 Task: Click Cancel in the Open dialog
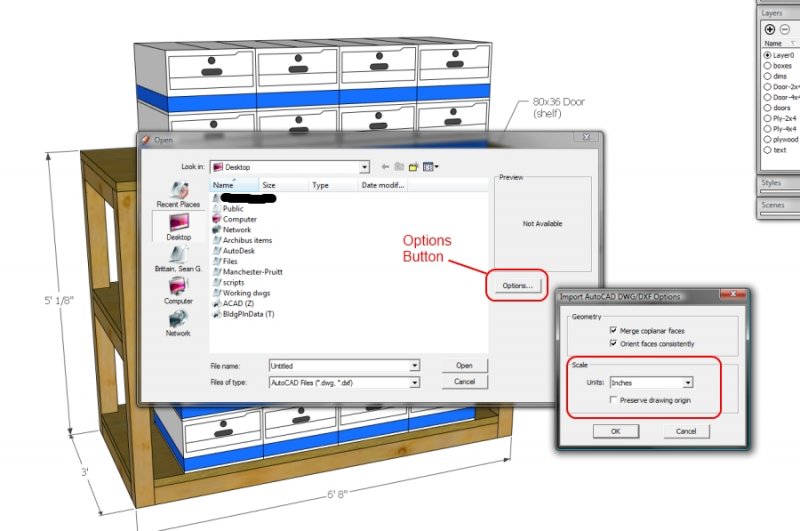pos(464,382)
